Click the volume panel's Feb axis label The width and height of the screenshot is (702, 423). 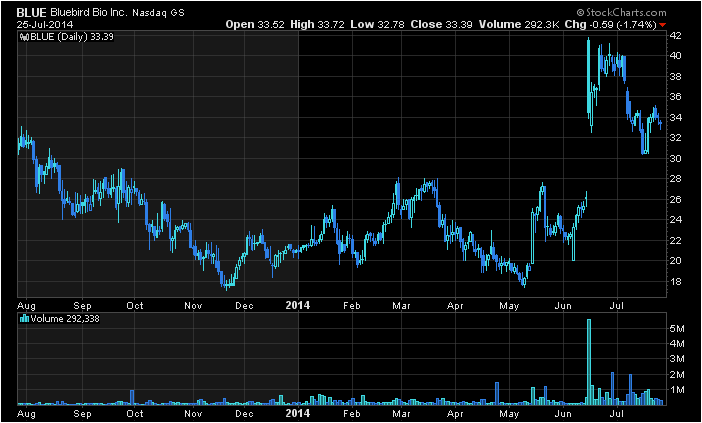pos(352,413)
